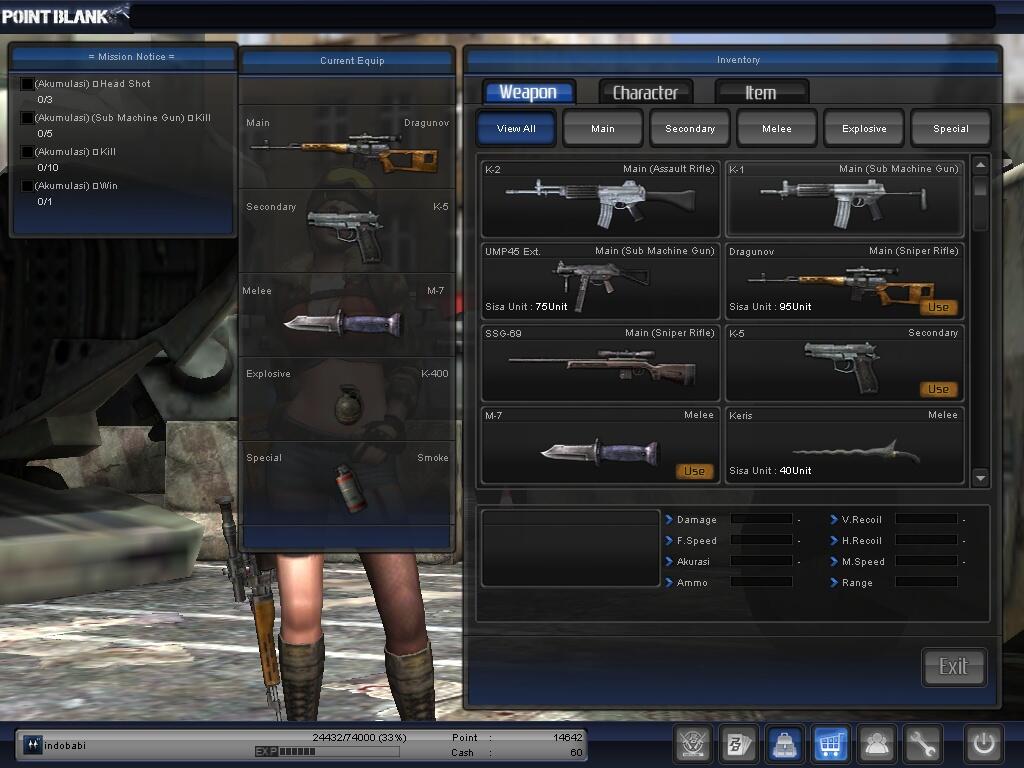Open the PB mission cards icon
The height and width of the screenshot is (768, 1024).
(739, 744)
